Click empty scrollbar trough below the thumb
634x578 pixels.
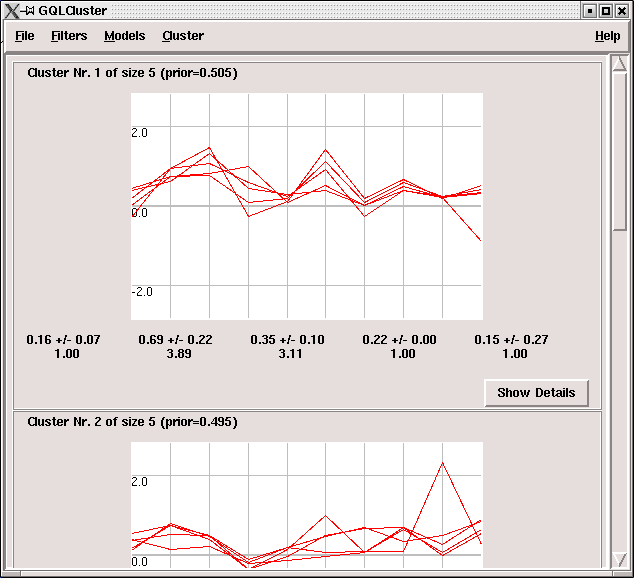(618, 400)
